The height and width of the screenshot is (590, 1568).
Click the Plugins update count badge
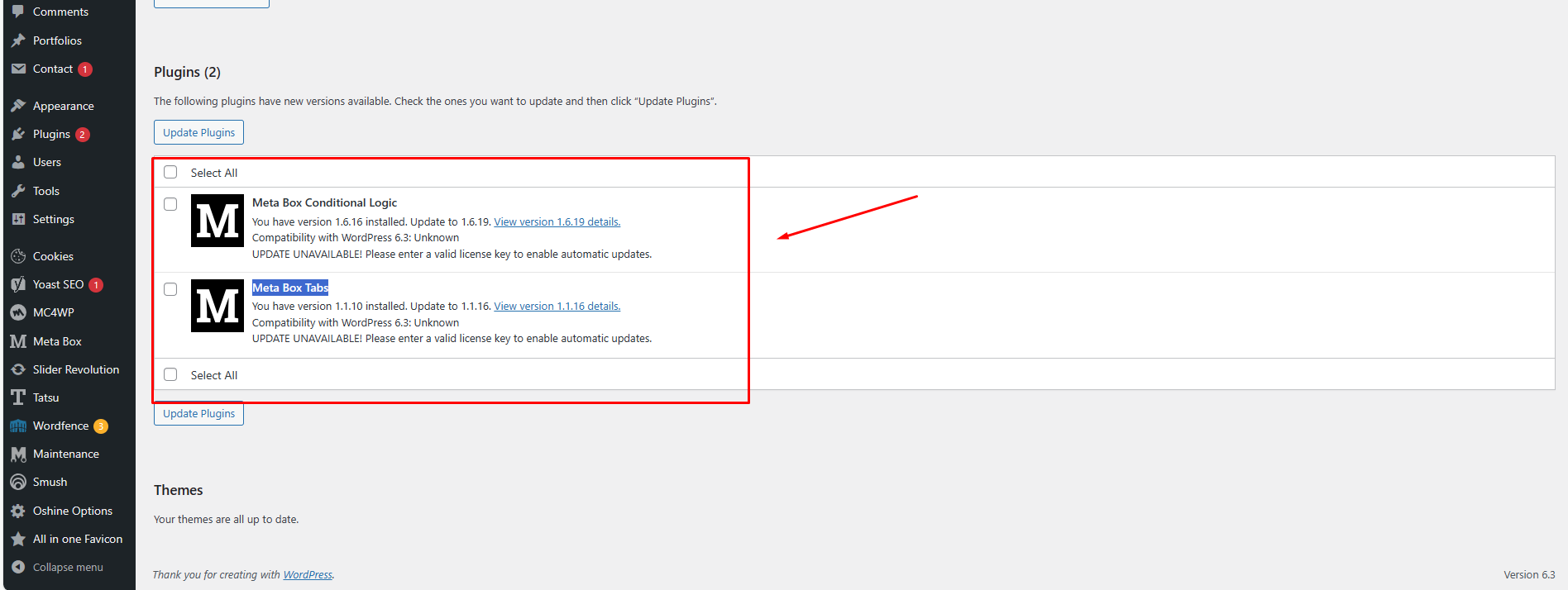(x=83, y=135)
